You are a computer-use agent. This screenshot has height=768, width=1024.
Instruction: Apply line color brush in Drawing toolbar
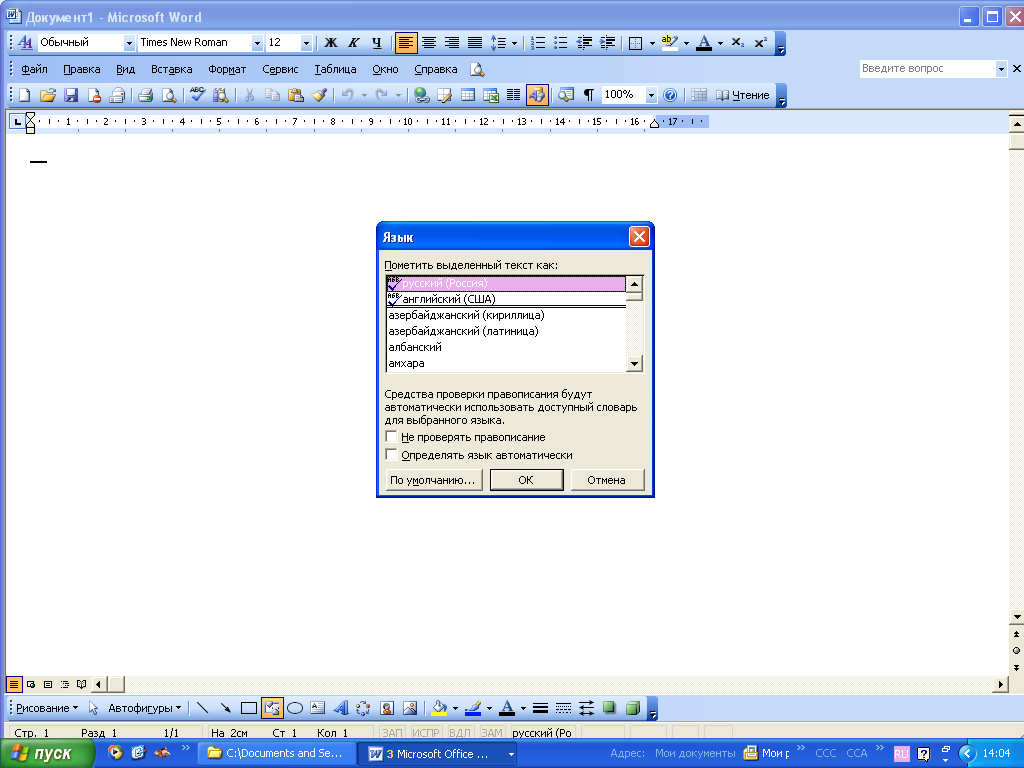[473, 708]
